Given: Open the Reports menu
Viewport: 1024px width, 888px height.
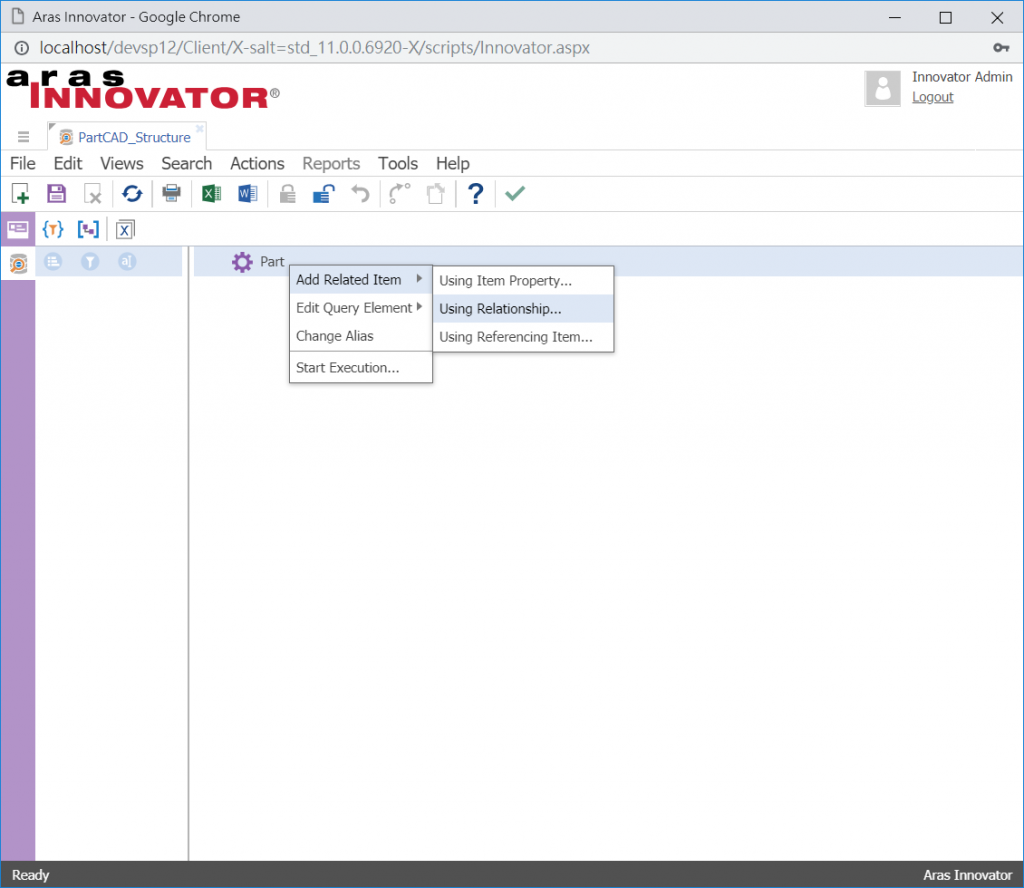Looking at the screenshot, I should click(331, 163).
